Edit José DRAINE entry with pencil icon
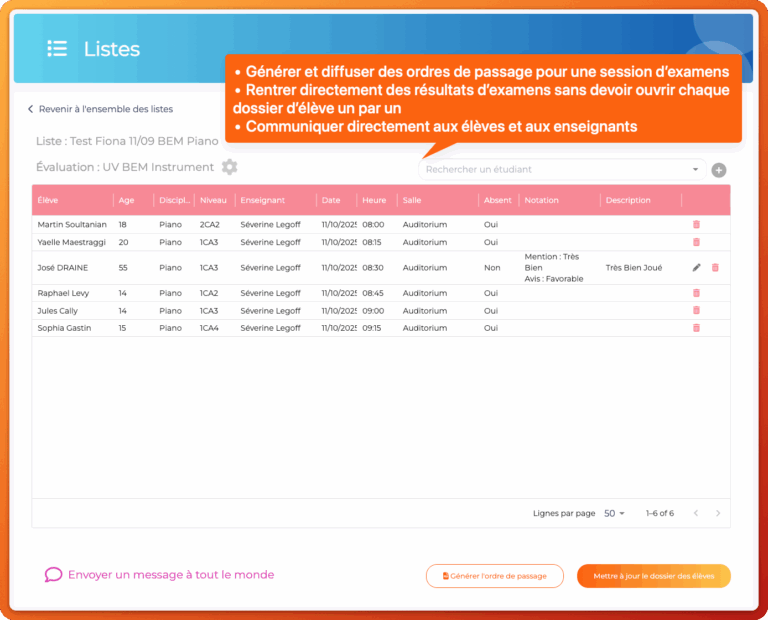This screenshot has width=768, height=620. pyautogui.click(x=697, y=268)
